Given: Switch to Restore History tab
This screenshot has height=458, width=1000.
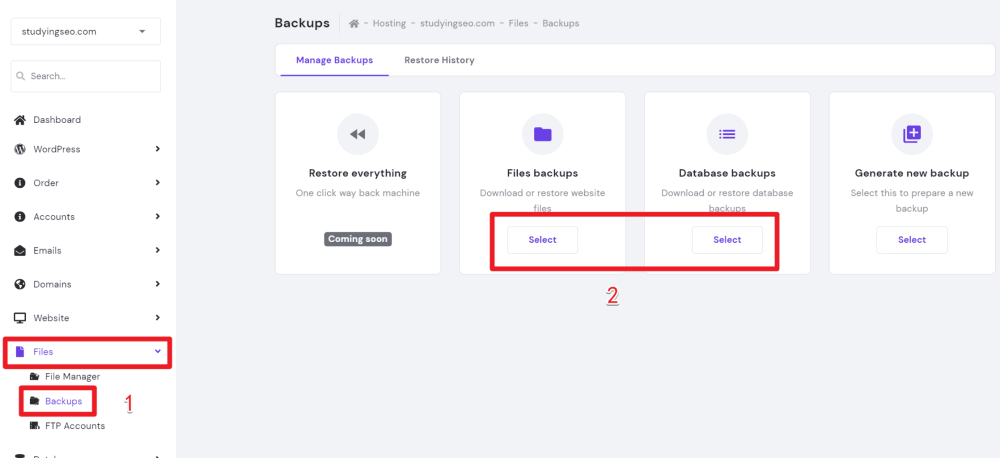Looking at the screenshot, I should pos(439,61).
